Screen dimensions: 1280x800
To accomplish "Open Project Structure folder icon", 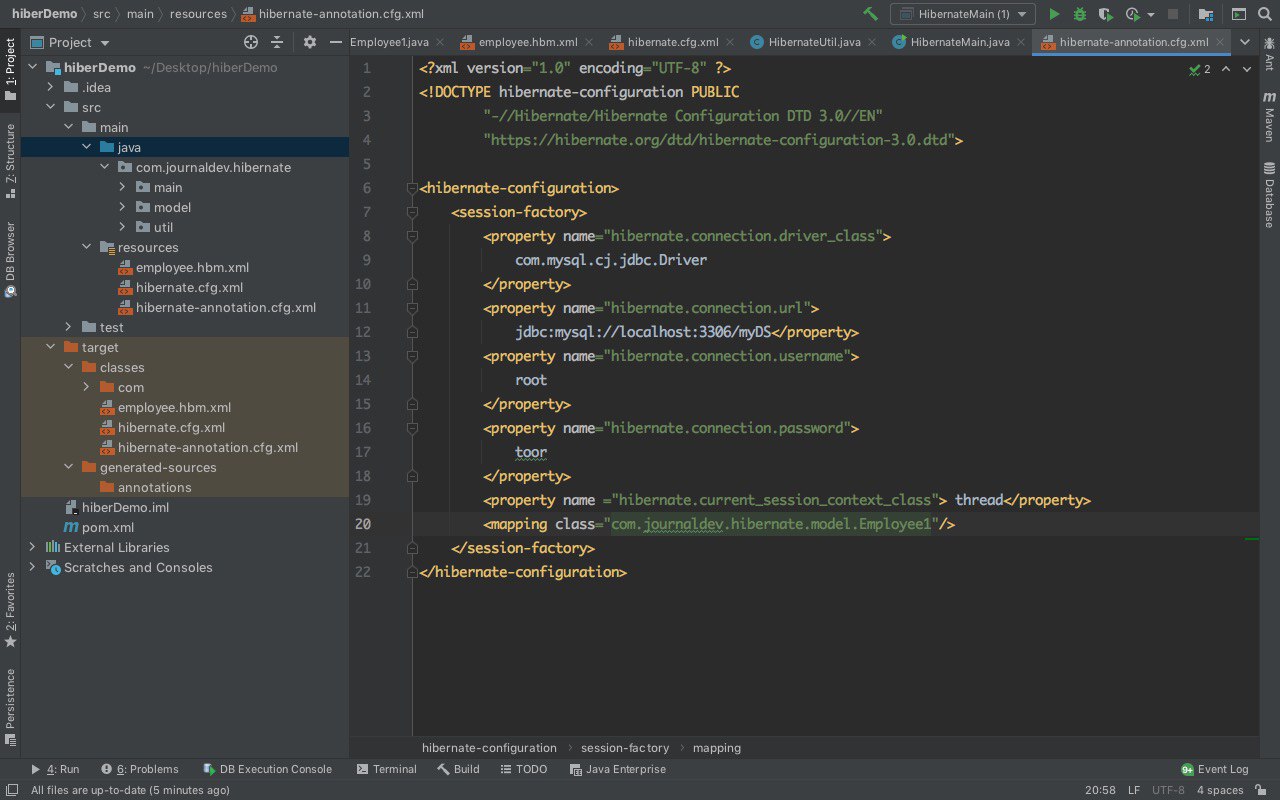I will click(1205, 14).
